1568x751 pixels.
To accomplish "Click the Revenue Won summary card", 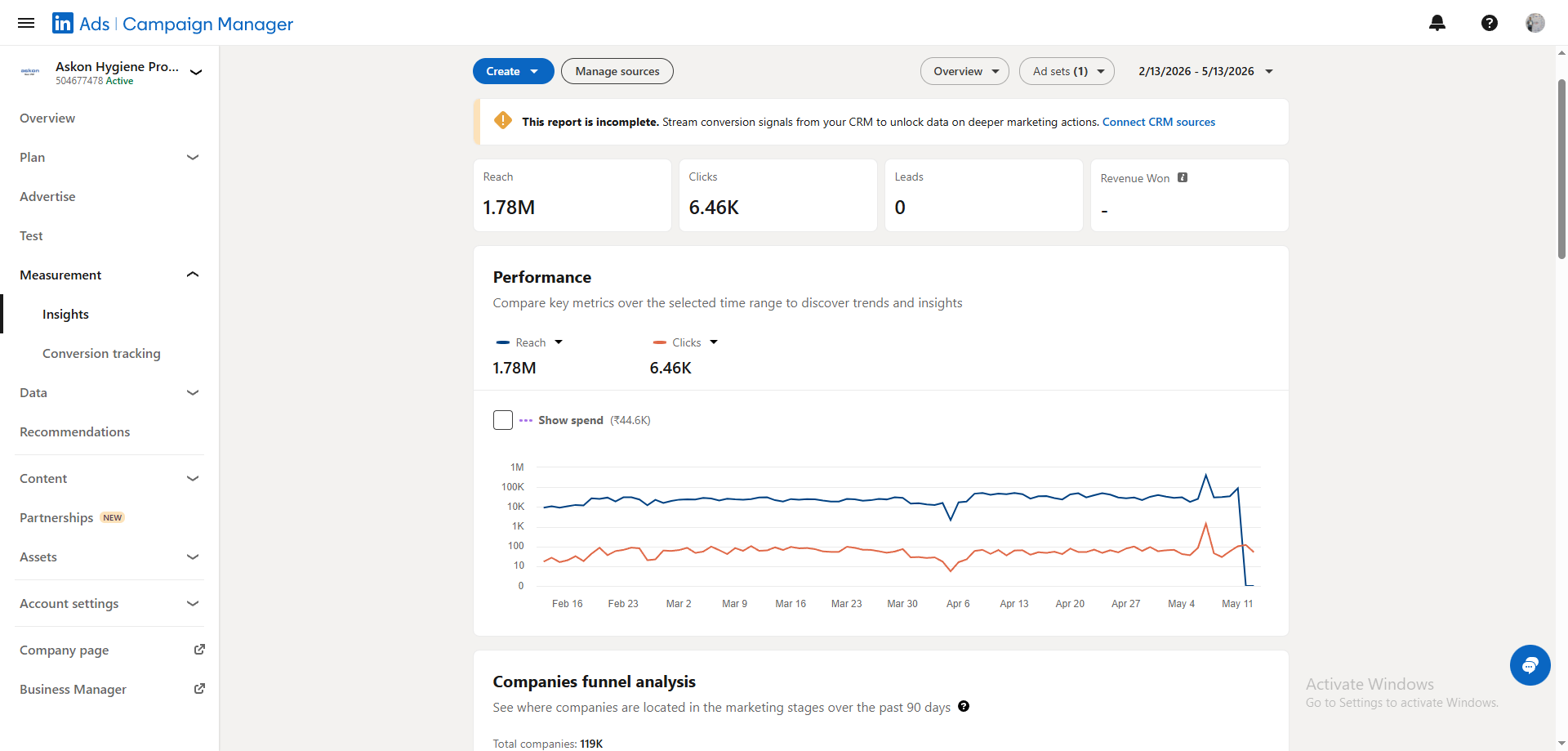I will tap(1189, 195).
